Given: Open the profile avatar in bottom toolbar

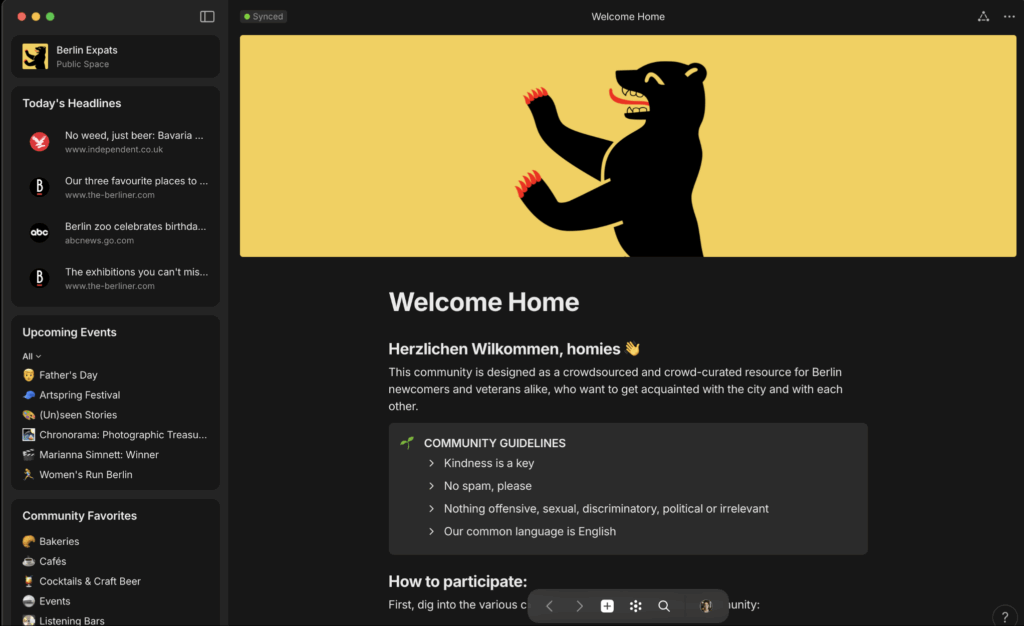Looking at the screenshot, I should point(705,606).
